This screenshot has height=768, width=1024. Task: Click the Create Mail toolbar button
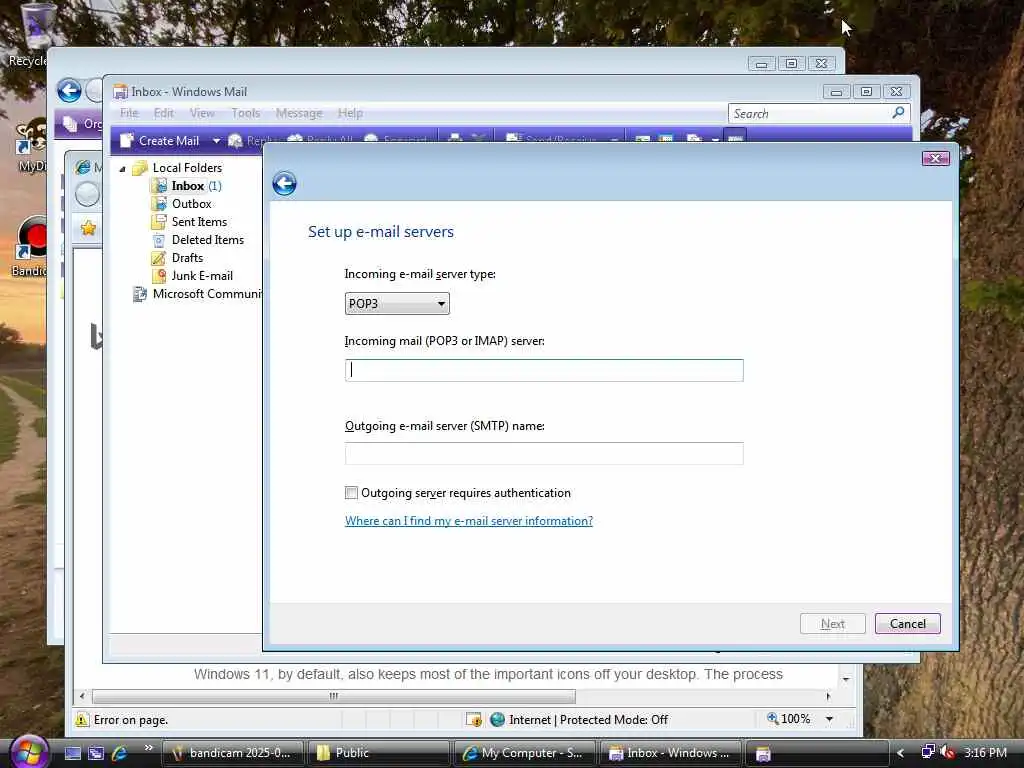(x=161, y=140)
